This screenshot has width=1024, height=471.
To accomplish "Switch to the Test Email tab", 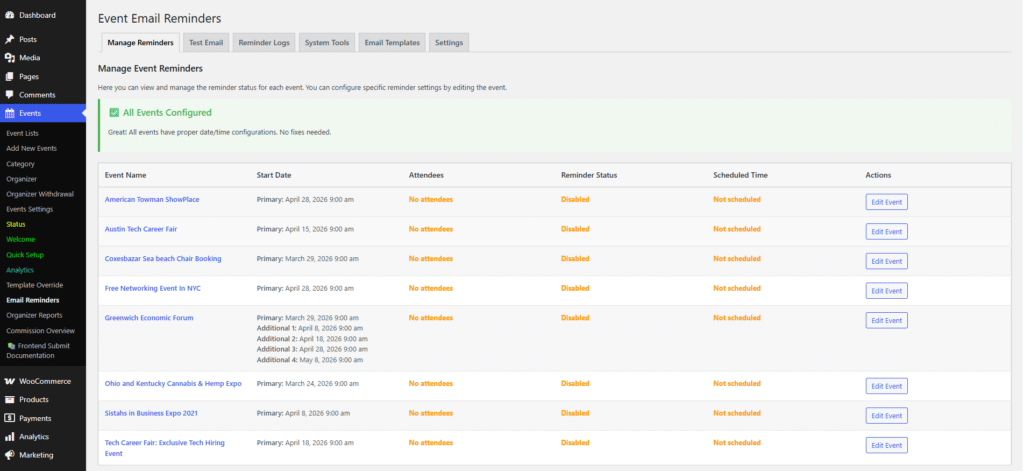I will tap(206, 43).
